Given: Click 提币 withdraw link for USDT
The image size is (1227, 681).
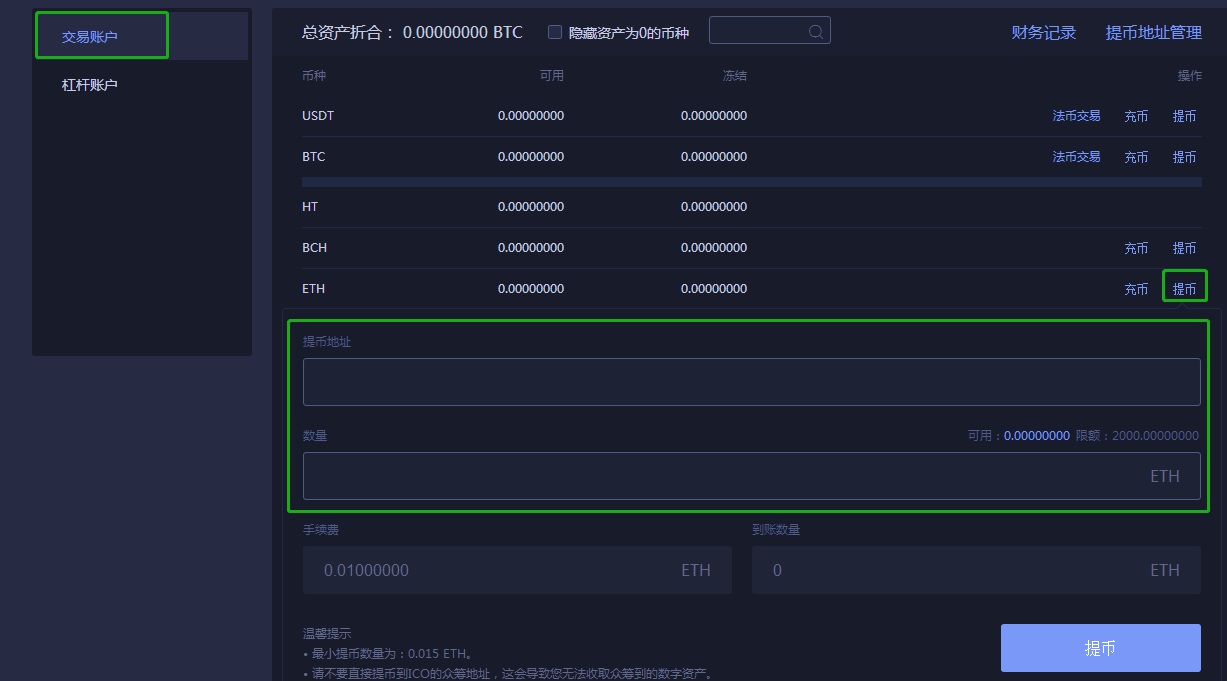Looking at the screenshot, I should (x=1184, y=115).
